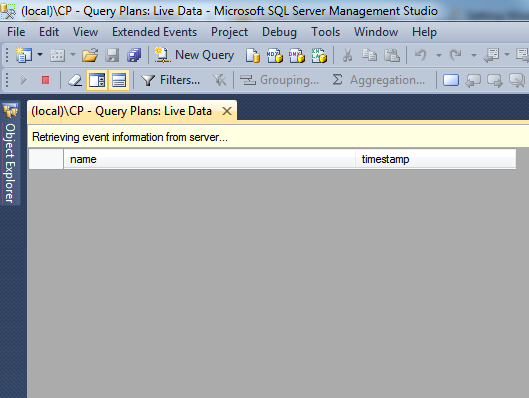The image size is (529, 398).
Task: Sort by the timestamp column header
Action: [x=436, y=159]
